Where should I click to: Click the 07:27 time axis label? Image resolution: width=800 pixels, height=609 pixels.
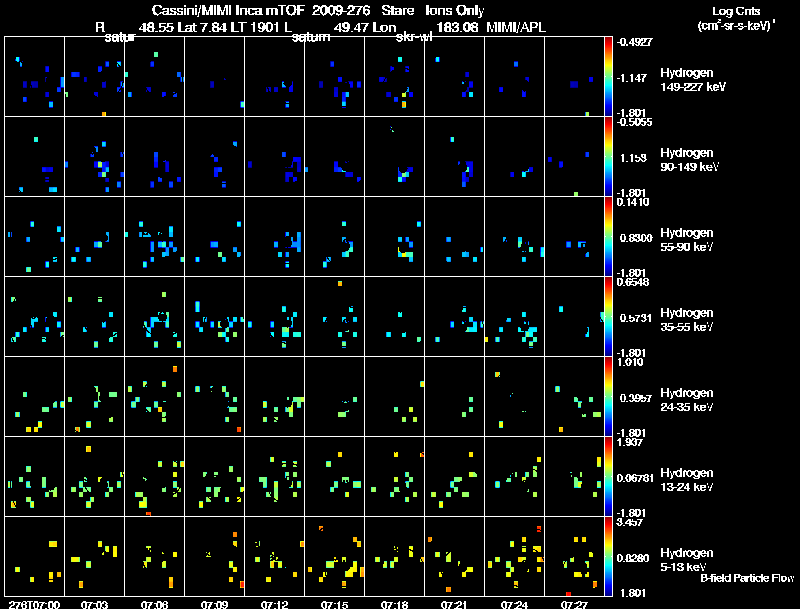pyautogui.click(x=574, y=604)
